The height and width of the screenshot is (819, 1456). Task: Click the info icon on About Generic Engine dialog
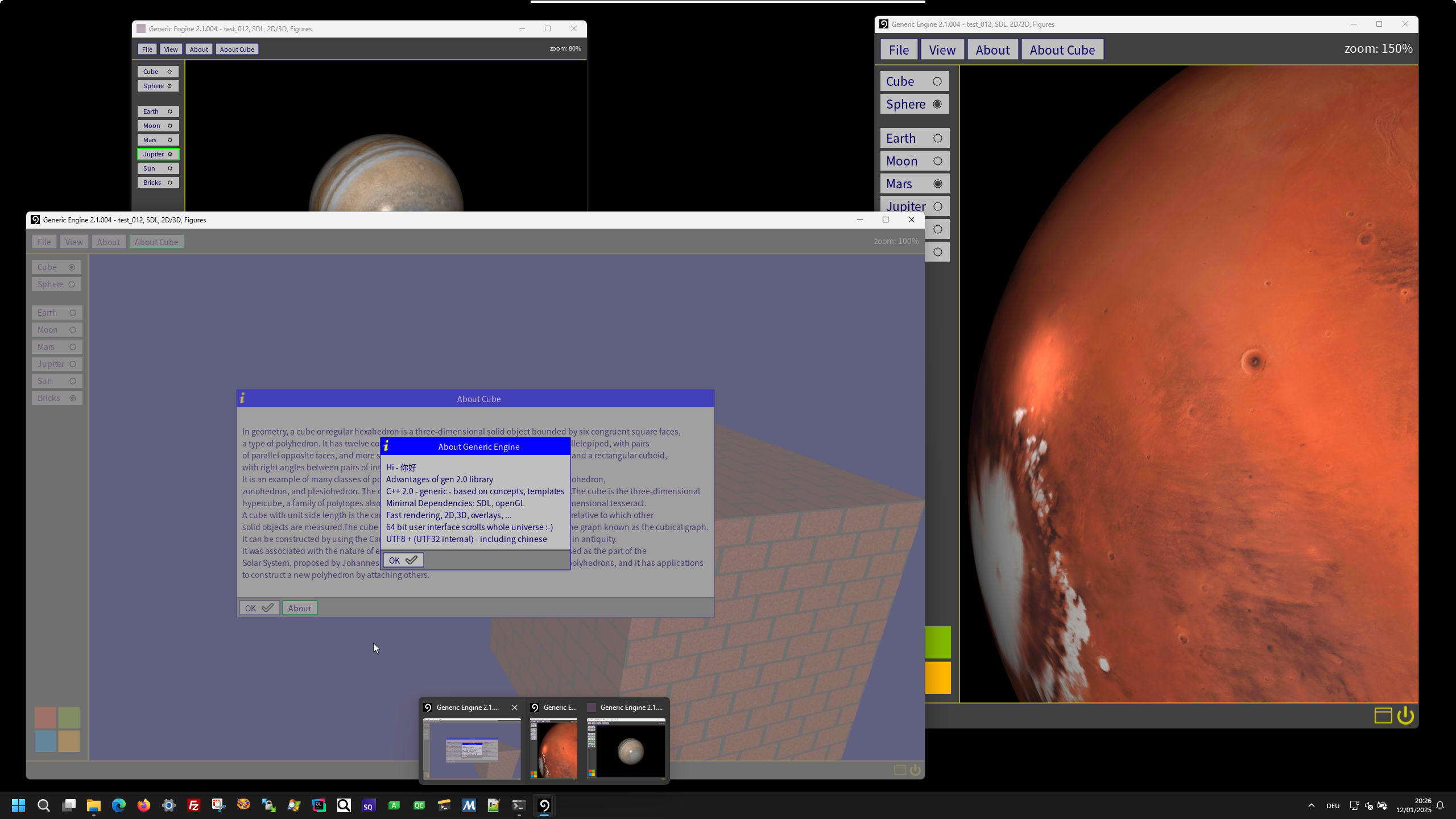pyautogui.click(x=386, y=446)
